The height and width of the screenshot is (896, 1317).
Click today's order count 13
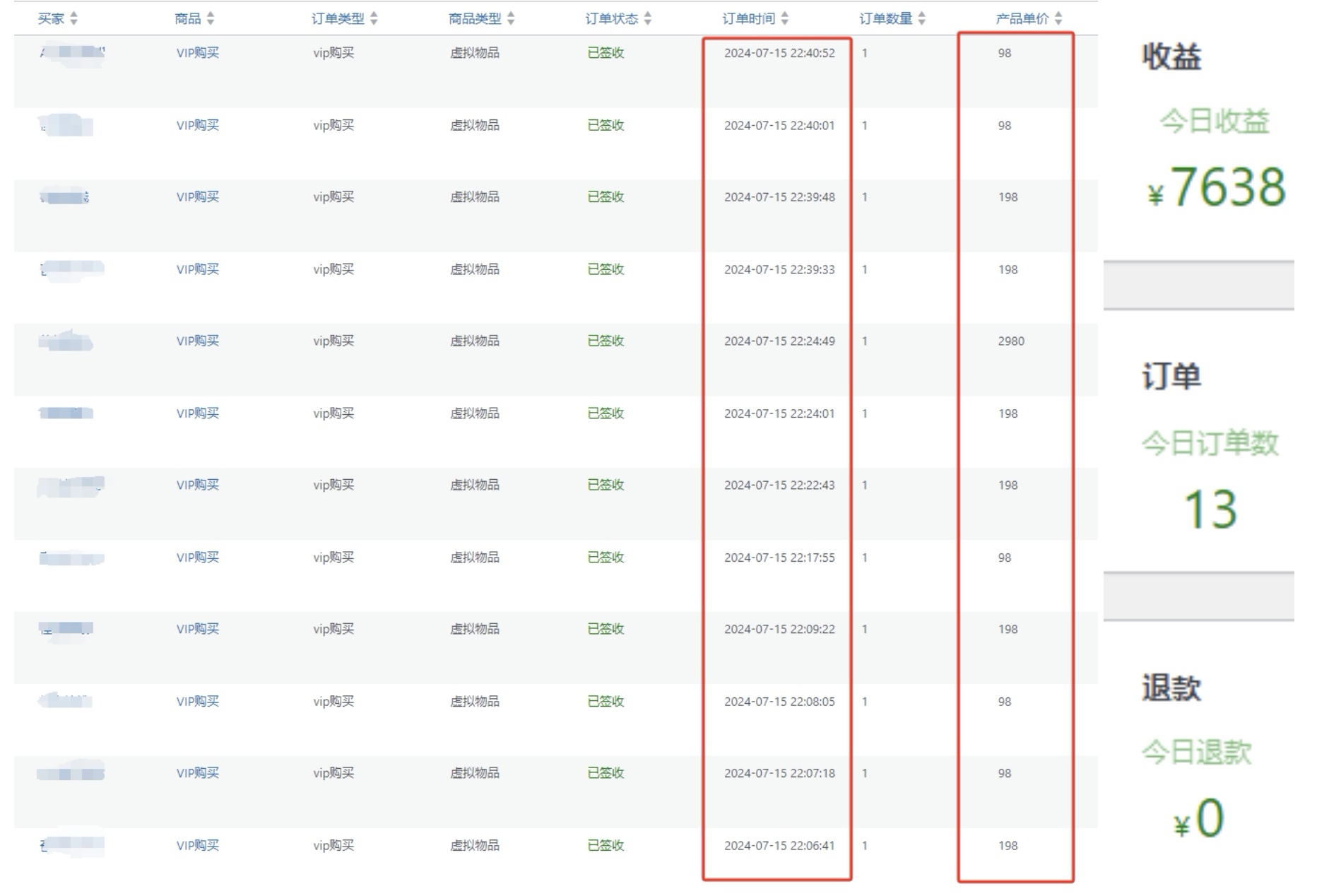1210,509
